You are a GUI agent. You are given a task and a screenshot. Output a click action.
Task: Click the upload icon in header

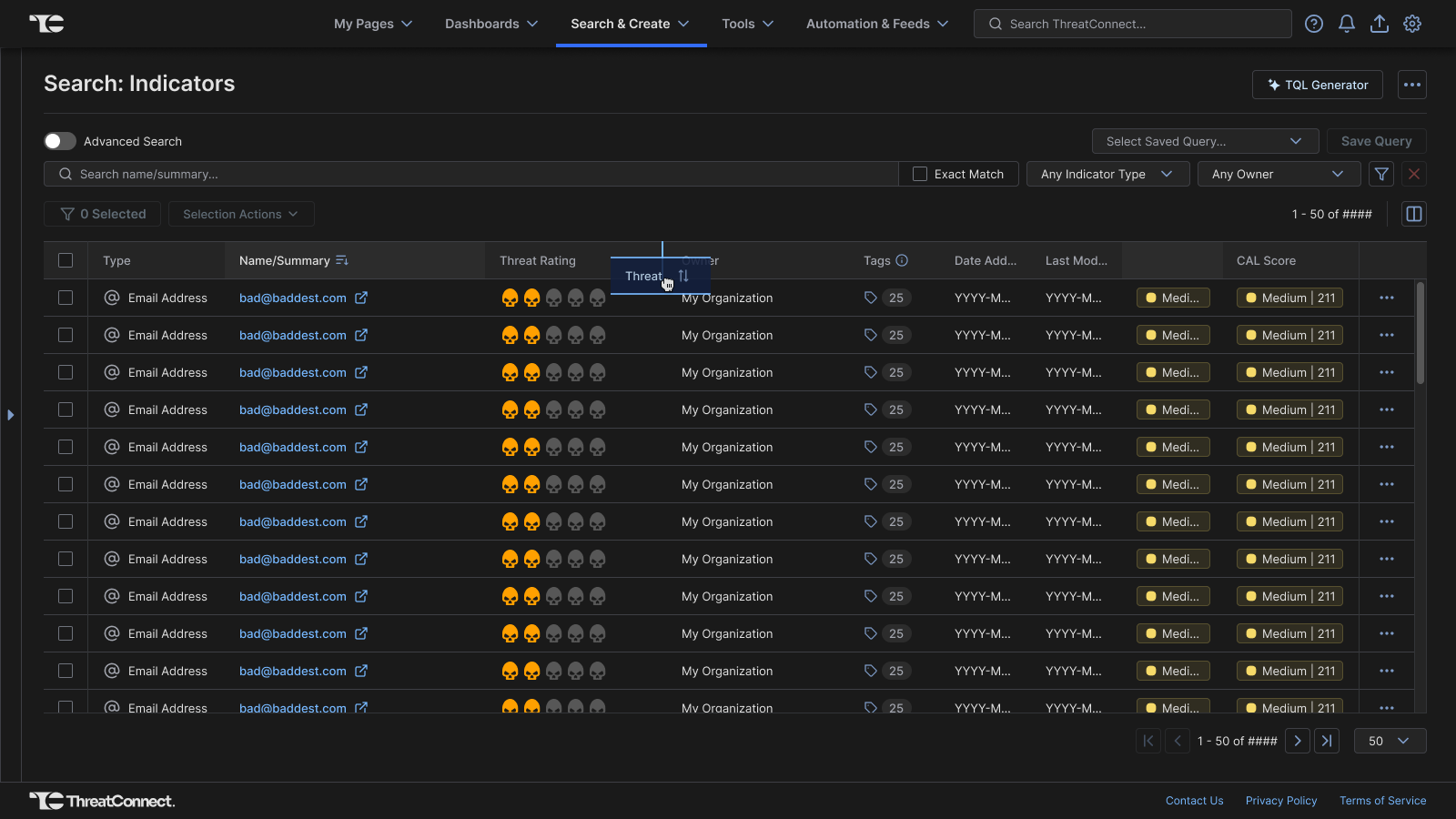1380,24
